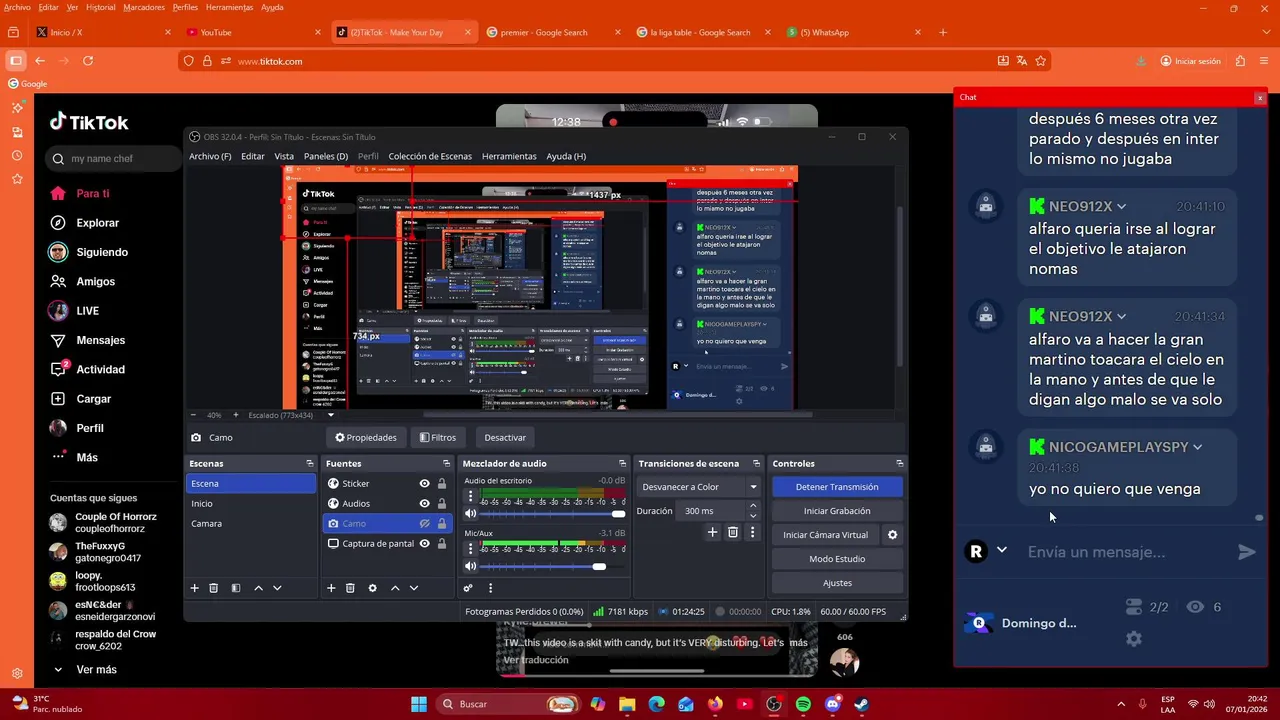Open Filtros for selected source
The width and height of the screenshot is (1280, 720).
click(x=438, y=437)
